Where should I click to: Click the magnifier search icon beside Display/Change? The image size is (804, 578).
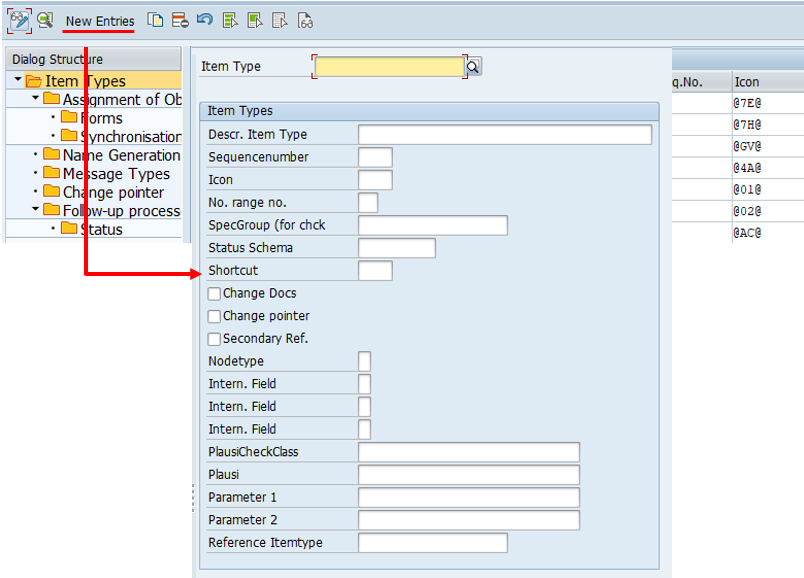(45, 20)
